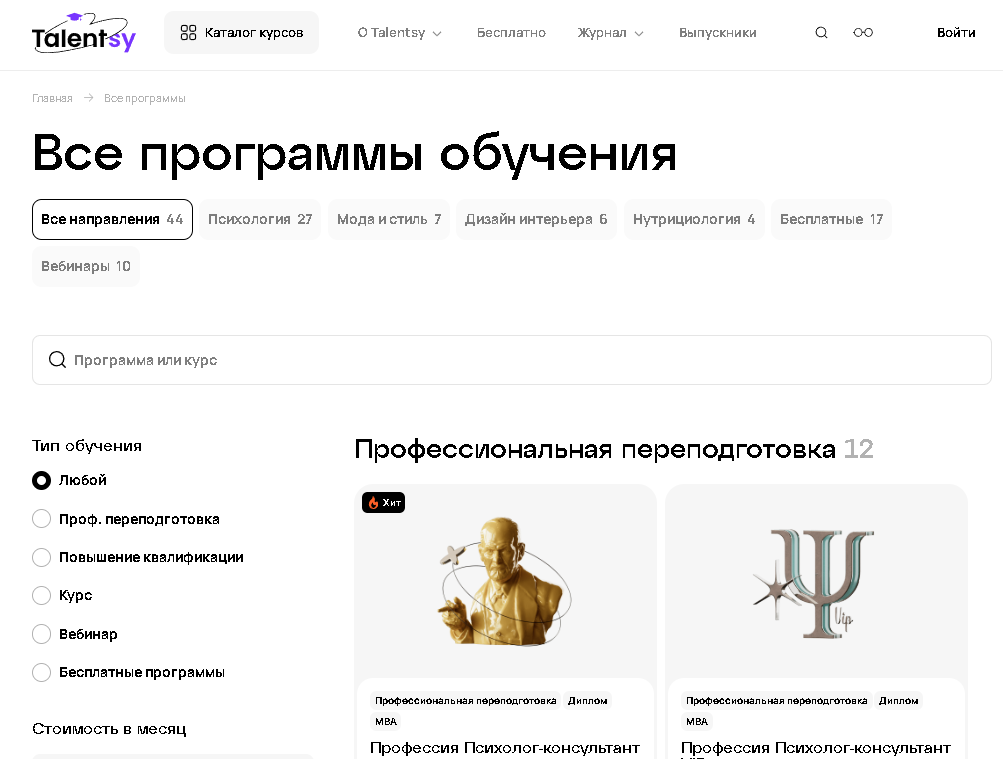Click the Профессиональная переподготовка tag on the Хит card
This screenshot has height=759, width=1003.
point(466,701)
